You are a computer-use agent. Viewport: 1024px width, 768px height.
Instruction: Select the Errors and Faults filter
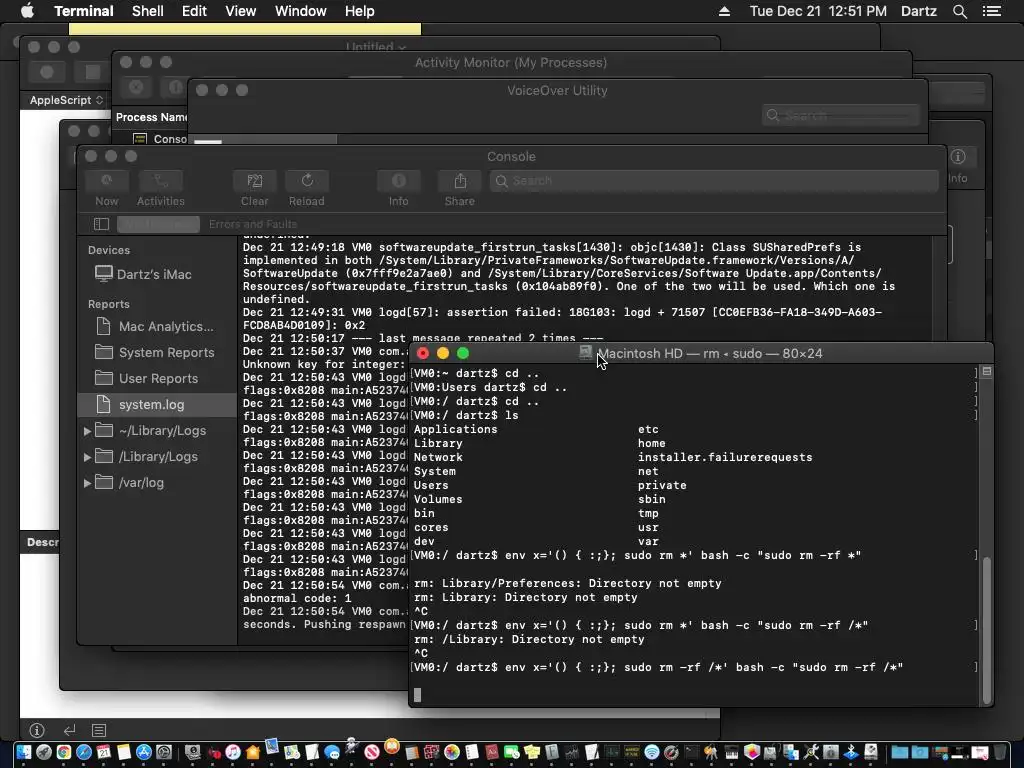[253, 224]
